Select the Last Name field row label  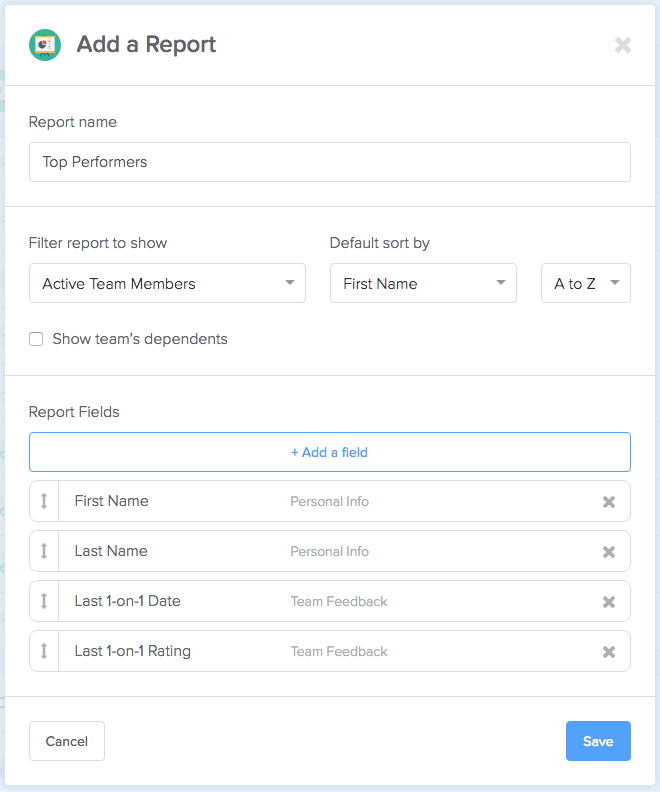(111, 551)
